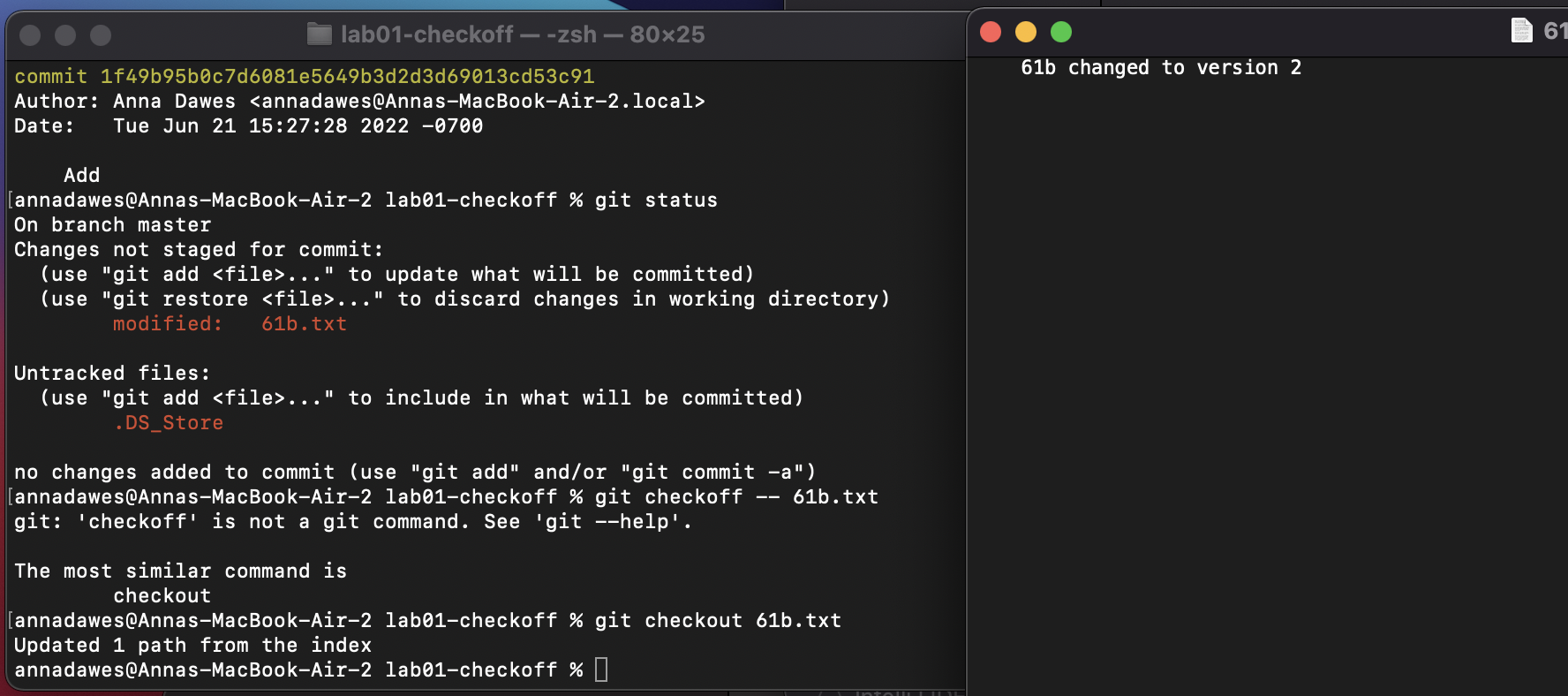Click the suggested "checkout" command in Terminal output
This screenshot has width=1568, height=696.
point(162,596)
